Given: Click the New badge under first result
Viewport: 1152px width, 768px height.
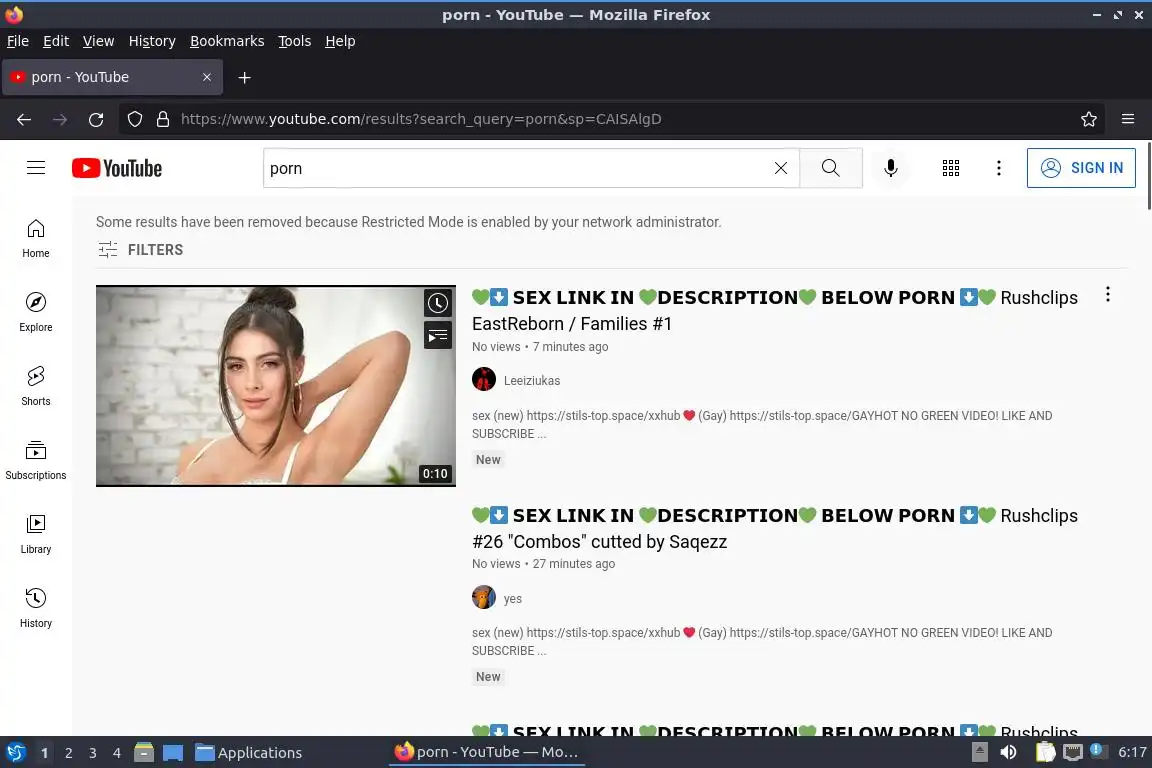Looking at the screenshot, I should click(x=488, y=459).
